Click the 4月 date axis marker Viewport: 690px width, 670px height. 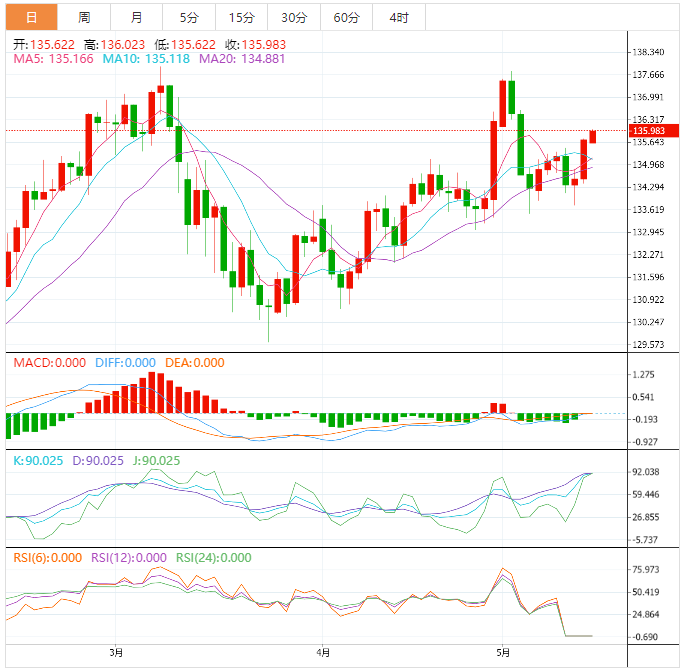pyautogui.click(x=322, y=653)
